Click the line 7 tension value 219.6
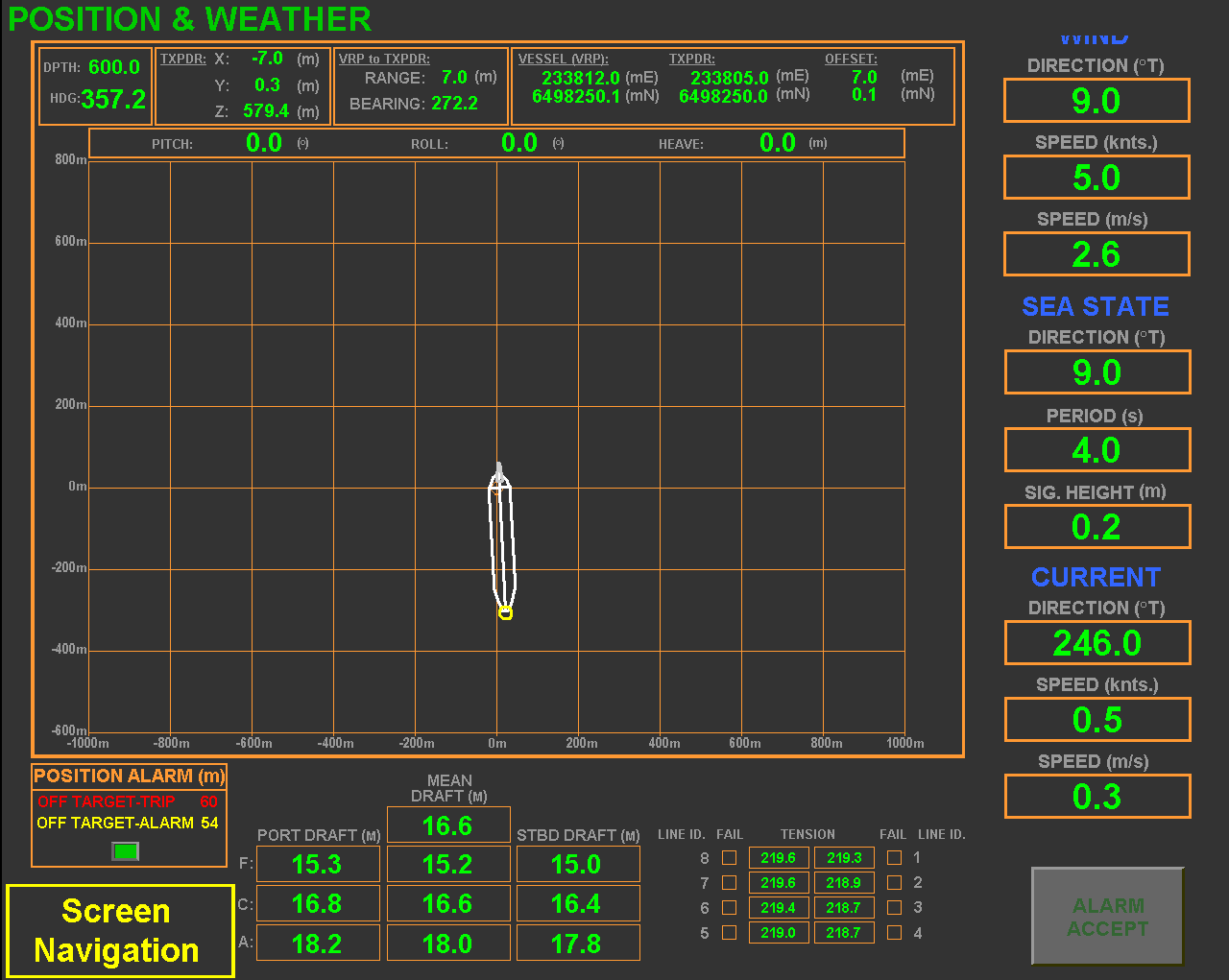The image size is (1229, 980). (x=778, y=883)
